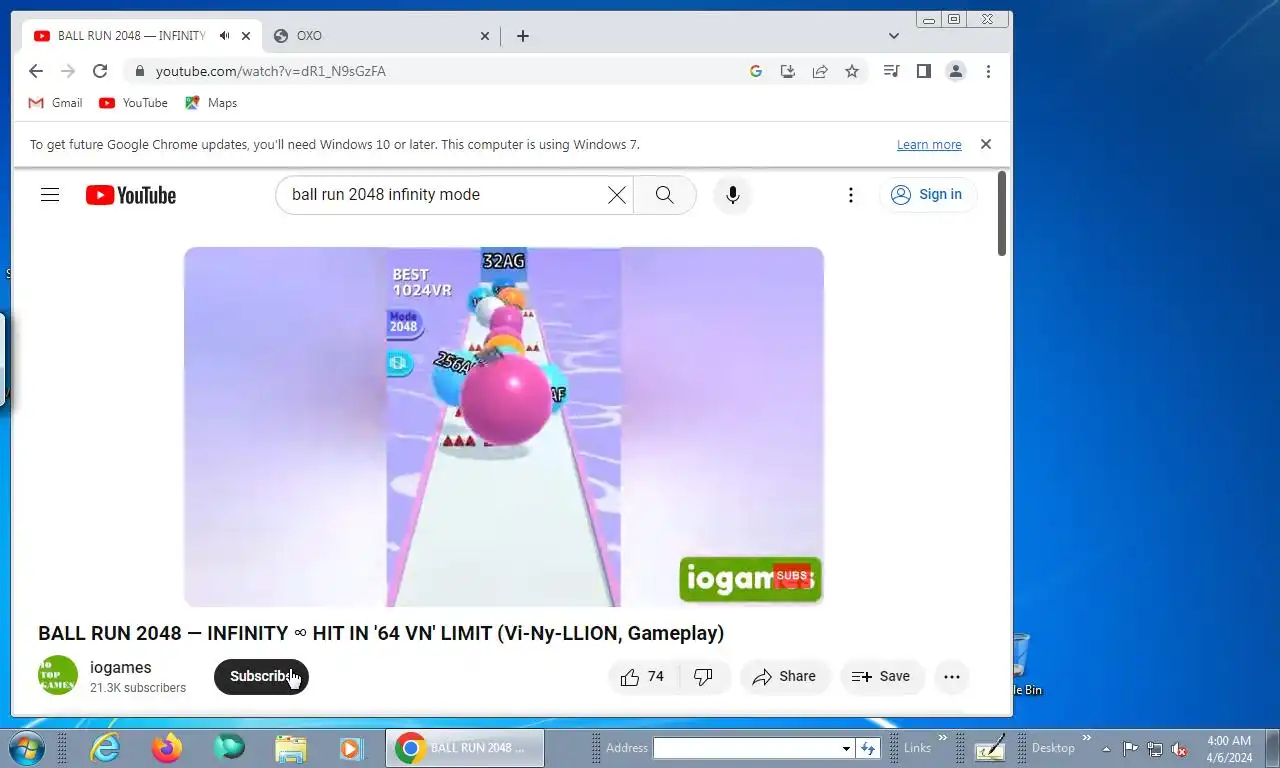
Task: Click the video player area
Action: (504, 427)
